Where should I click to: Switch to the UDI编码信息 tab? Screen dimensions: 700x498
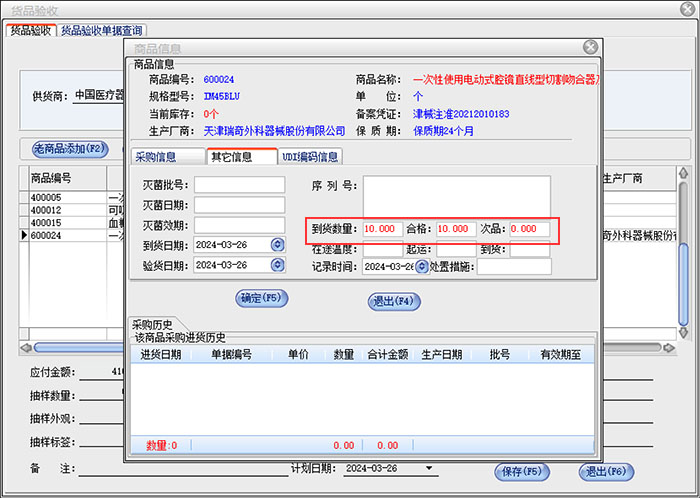click(x=310, y=156)
